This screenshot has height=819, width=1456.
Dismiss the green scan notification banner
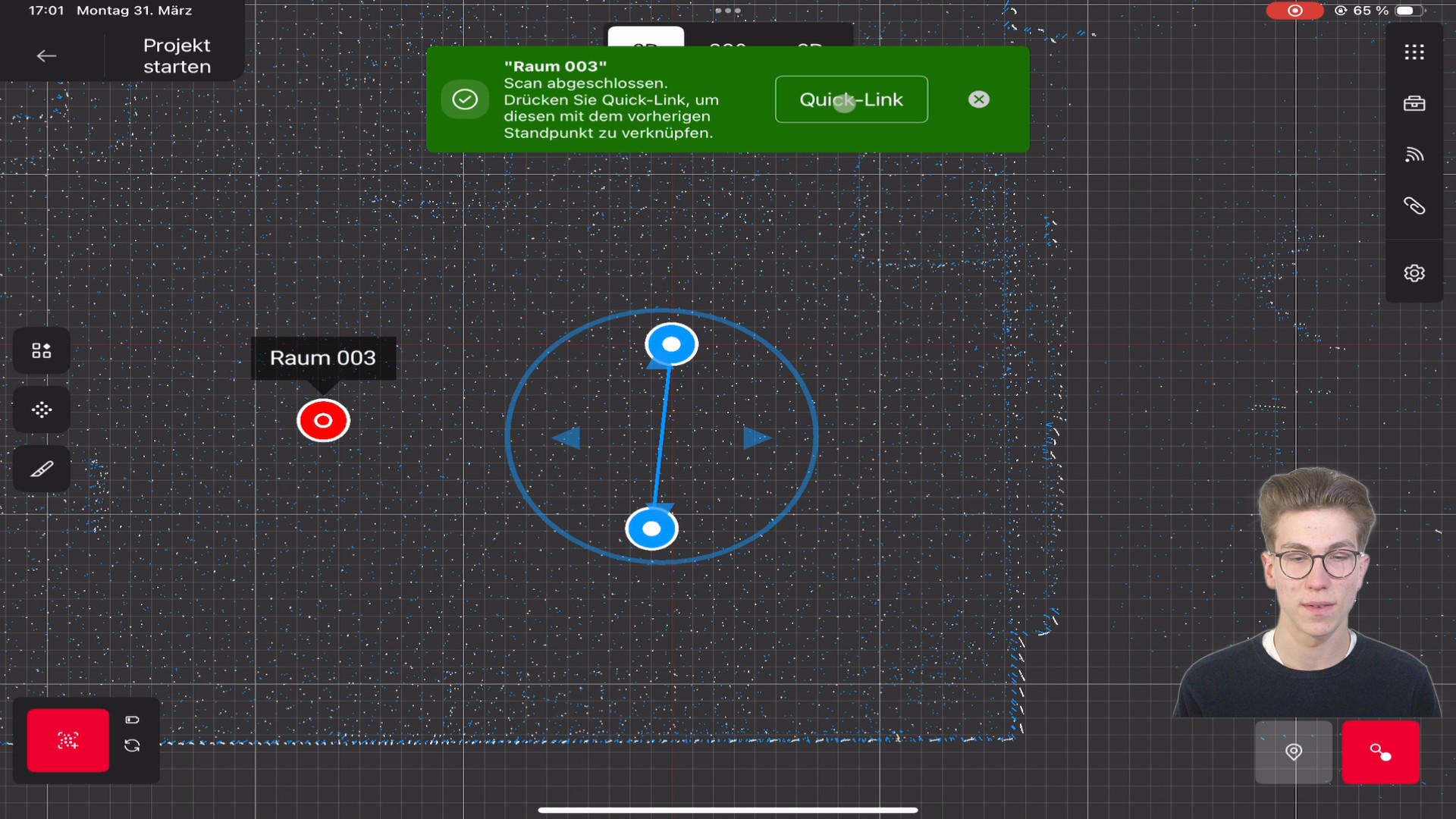tap(979, 99)
